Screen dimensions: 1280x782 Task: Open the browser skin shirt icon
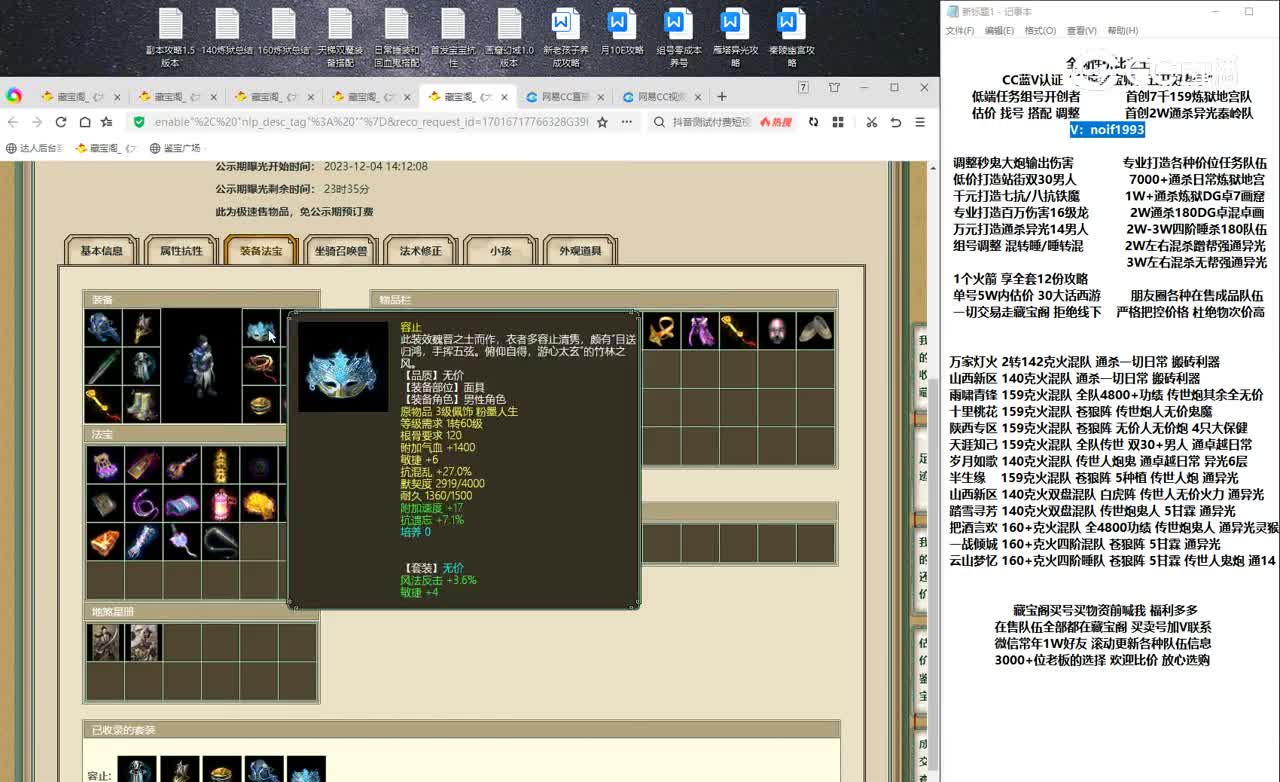pyautogui.click(x=834, y=88)
